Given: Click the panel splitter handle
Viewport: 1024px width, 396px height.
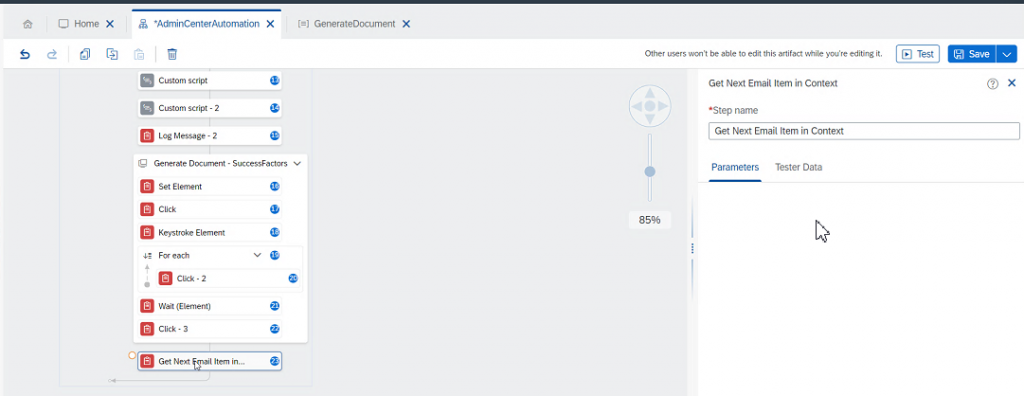Looking at the screenshot, I should click(692, 248).
